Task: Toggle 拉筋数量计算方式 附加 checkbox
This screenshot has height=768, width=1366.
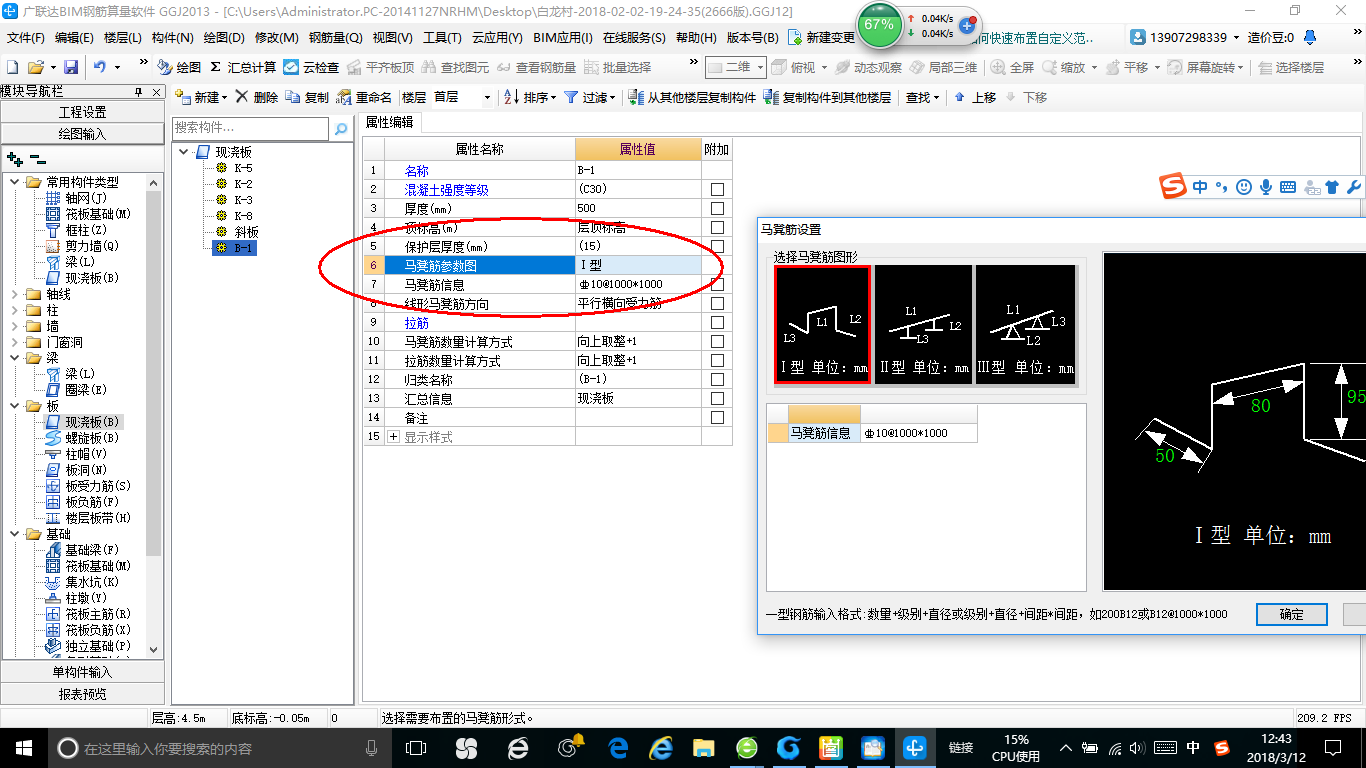Action: tap(717, 360)
